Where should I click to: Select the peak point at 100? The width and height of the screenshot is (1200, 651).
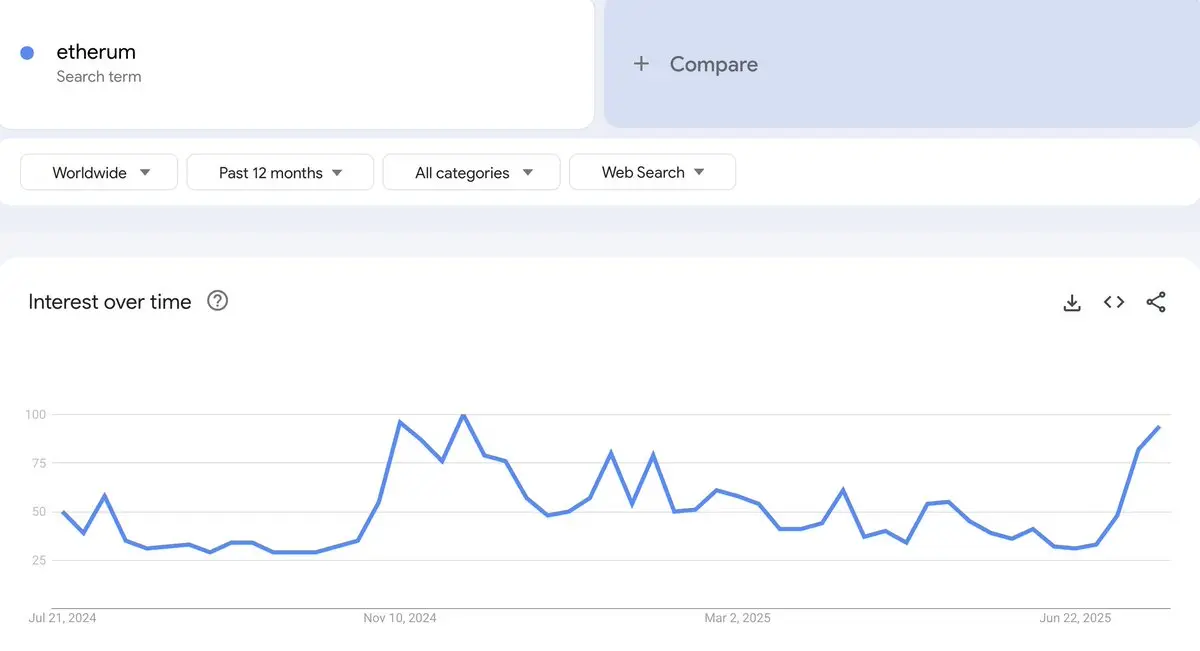coord(463,414)
